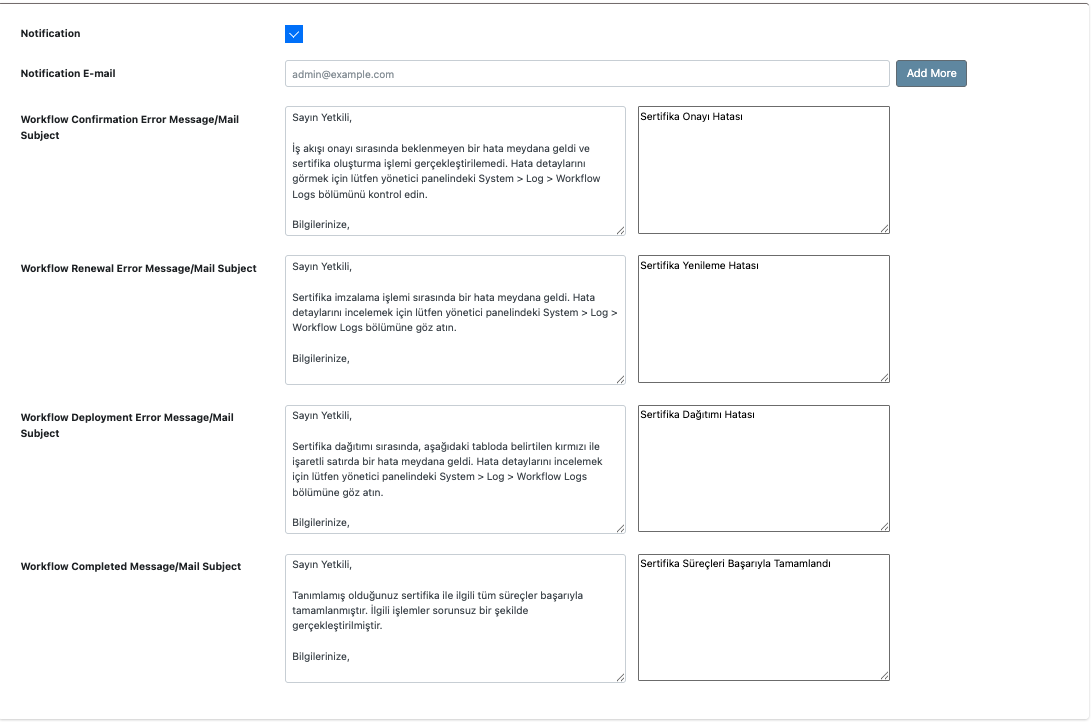The image size is (1091, 722).
Task: Click the resize grip of the renewal message box
Action: click(x=621, y=377)
